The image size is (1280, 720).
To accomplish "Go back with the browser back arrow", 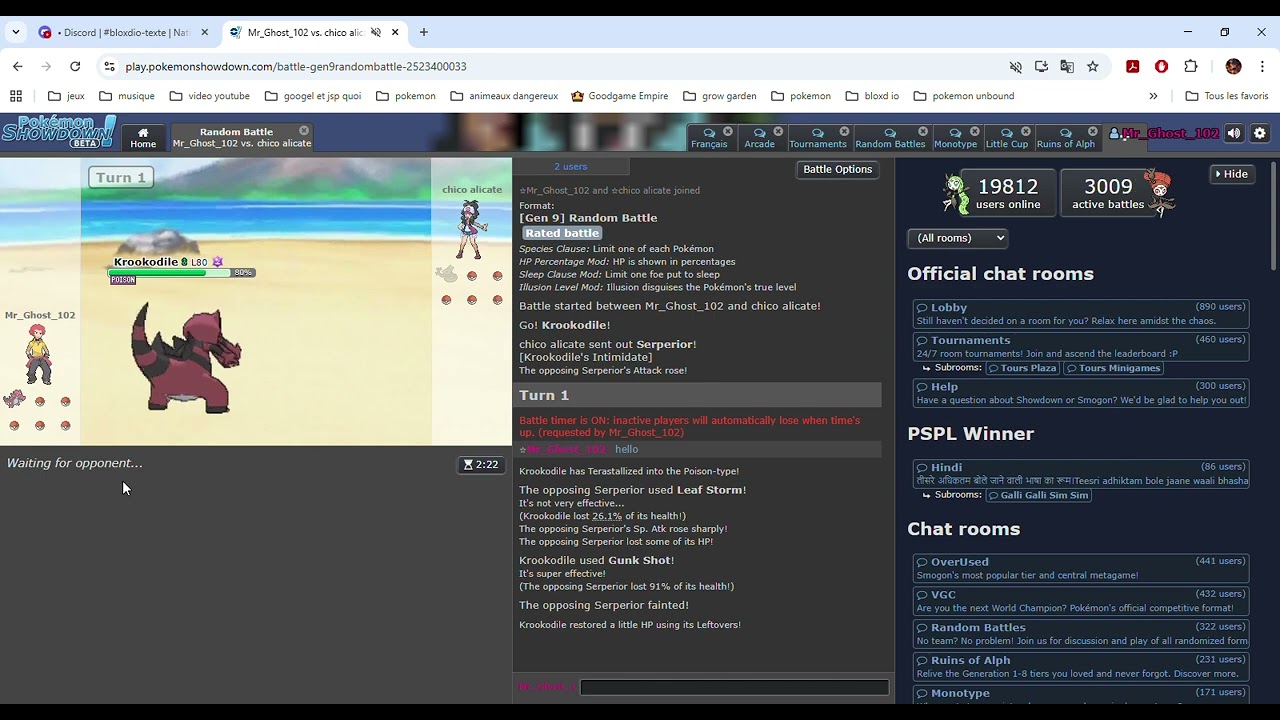I will click(x=17, y=66).
